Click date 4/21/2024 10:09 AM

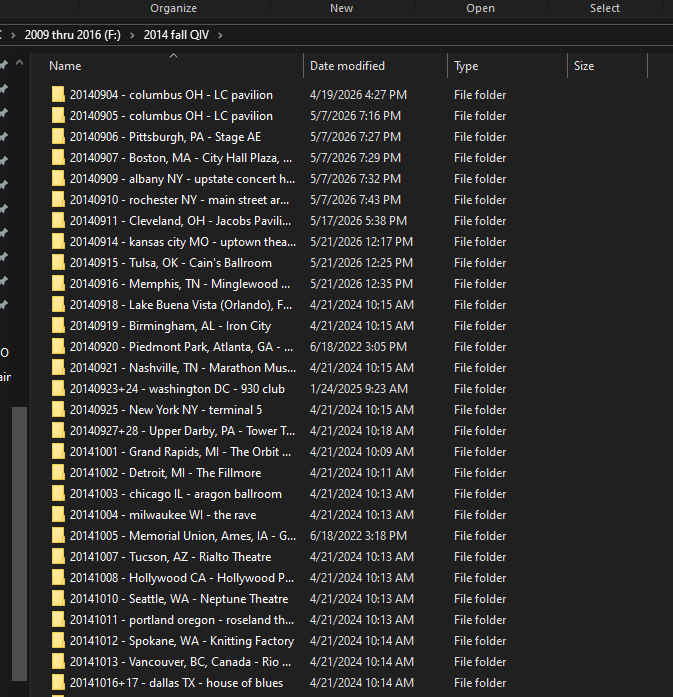362,452
